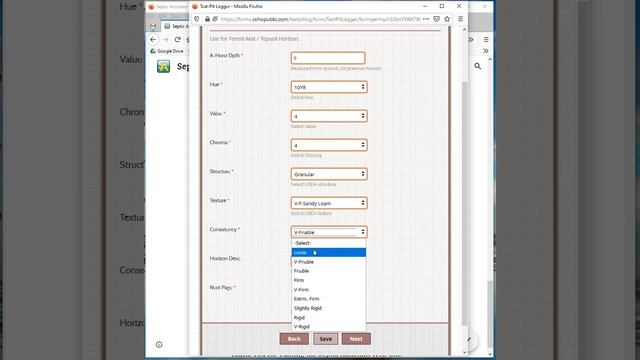Select Rigid from the Consistency list

coord(329,318)
